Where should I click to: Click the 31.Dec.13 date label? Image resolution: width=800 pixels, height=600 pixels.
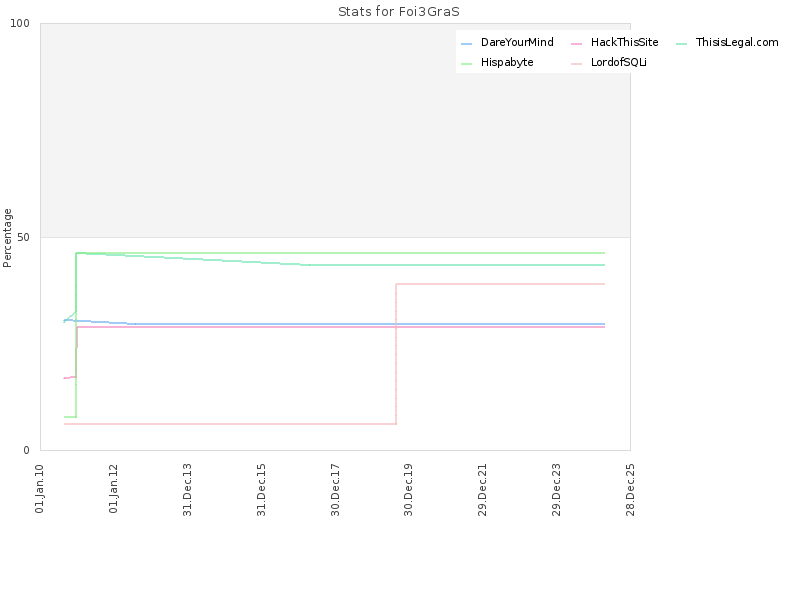pos(187,490)
